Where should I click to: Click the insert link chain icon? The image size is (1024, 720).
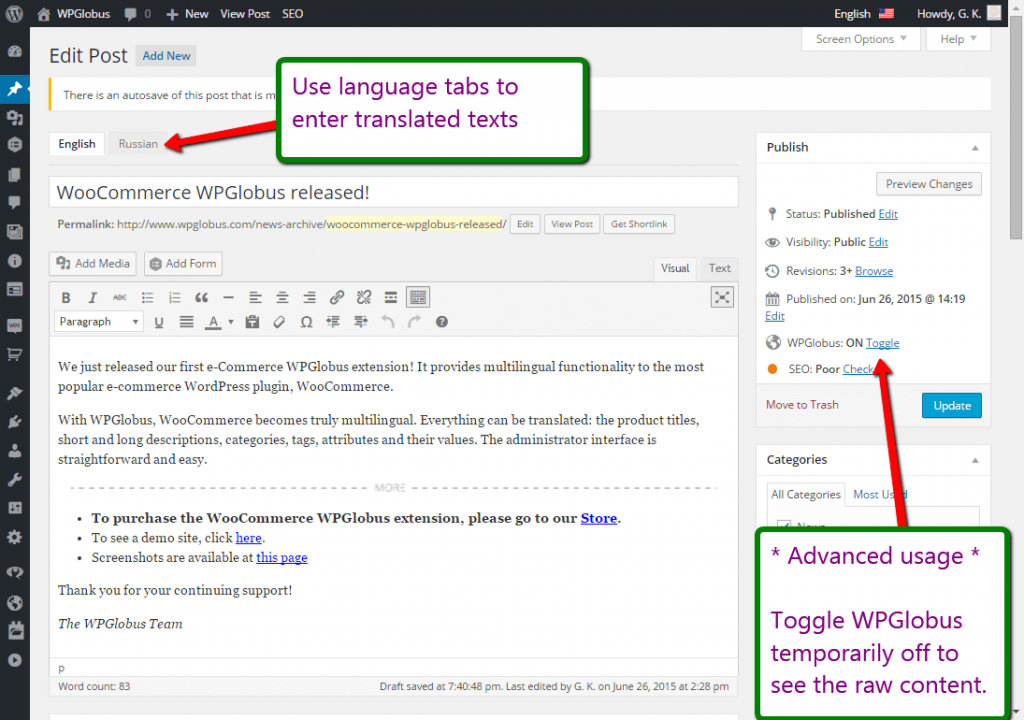(337, 297)
